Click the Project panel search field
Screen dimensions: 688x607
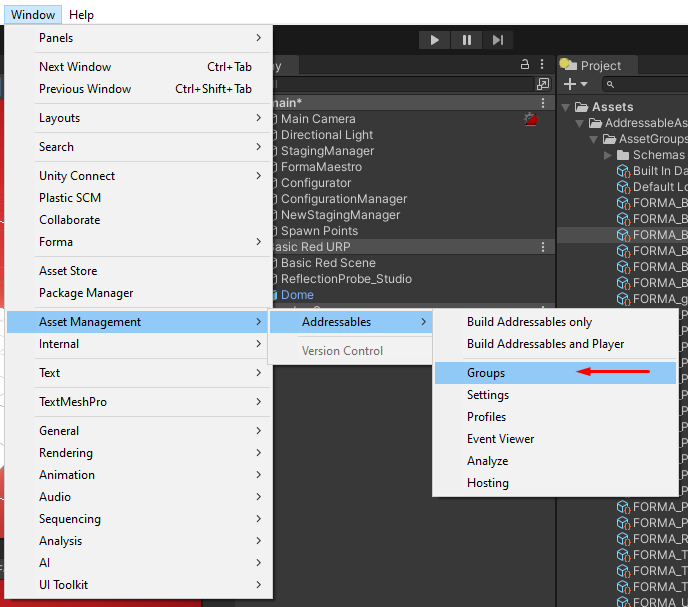tap(645, 84)
